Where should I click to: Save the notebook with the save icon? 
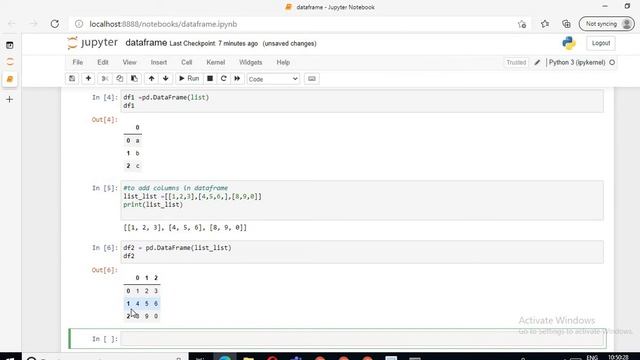coord(72,78)
